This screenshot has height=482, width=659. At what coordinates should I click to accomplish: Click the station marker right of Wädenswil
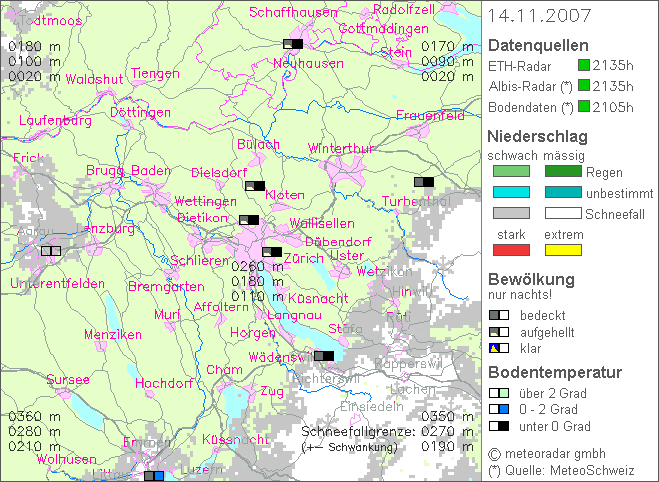pos(324,356)
